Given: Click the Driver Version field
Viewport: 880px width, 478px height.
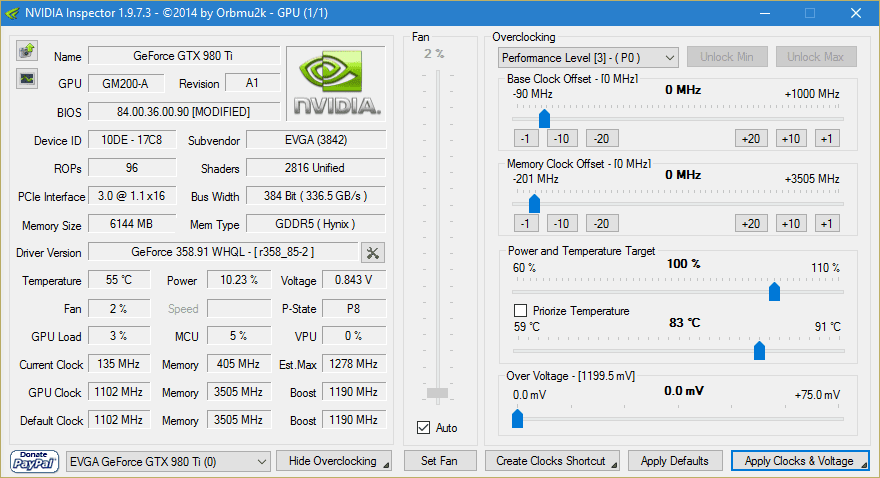Looking at the screenshot, I should tap(223, 252).
